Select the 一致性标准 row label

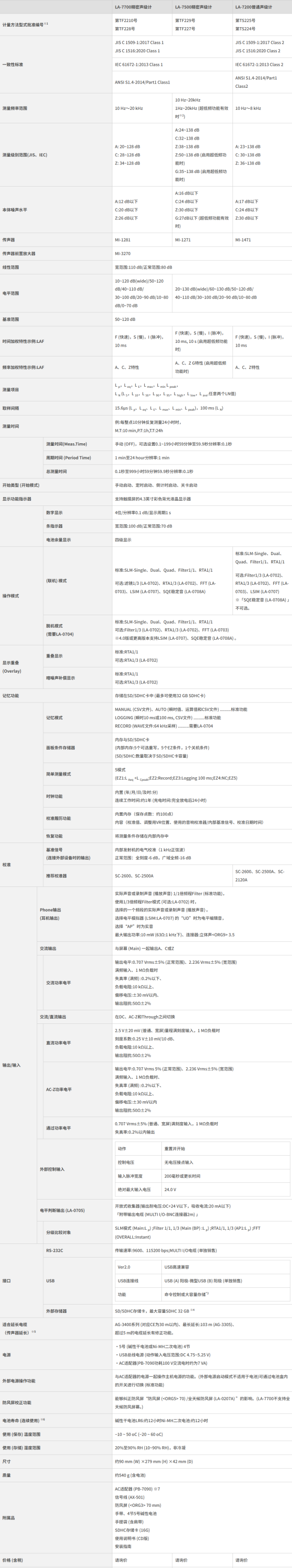[13, 64]
